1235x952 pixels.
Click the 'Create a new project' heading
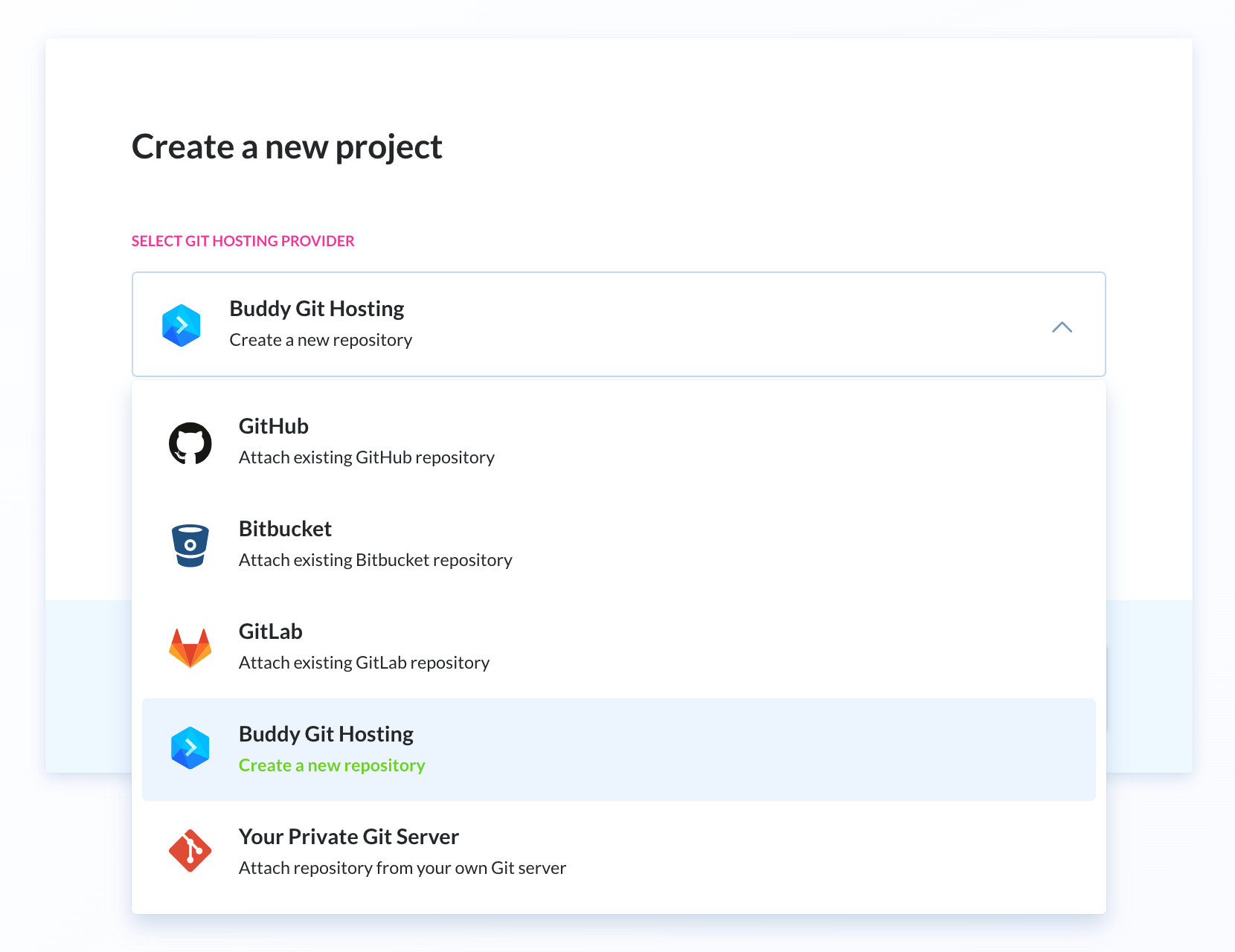(287, 147)
